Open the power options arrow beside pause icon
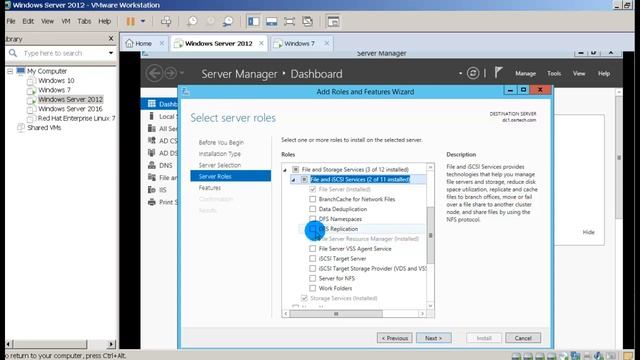 click(x=143, y=21)
